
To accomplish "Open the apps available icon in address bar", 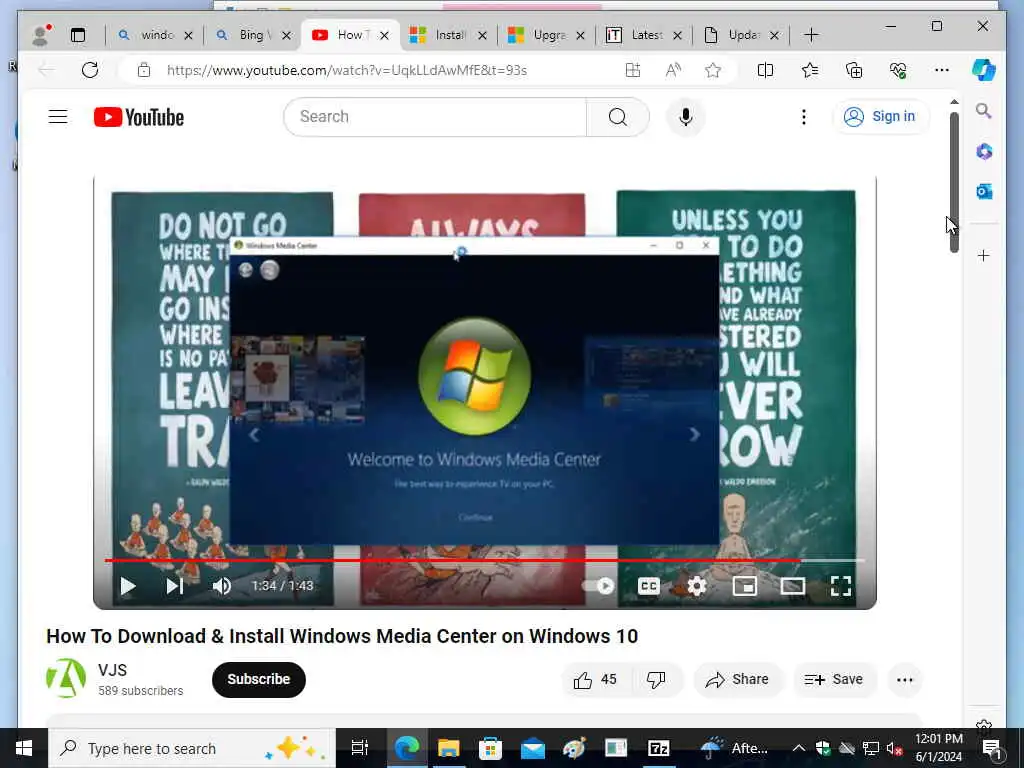I will click(632, 70).
